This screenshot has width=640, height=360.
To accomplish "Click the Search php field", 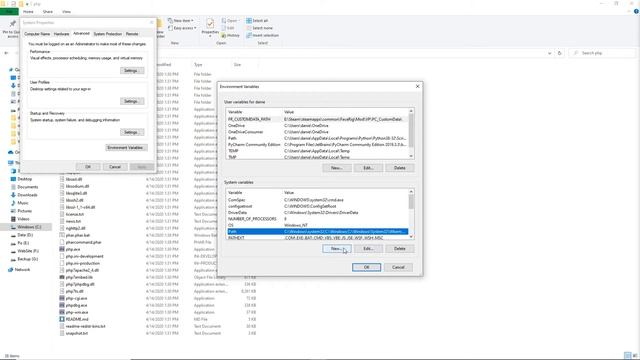I will pos(602,53).
